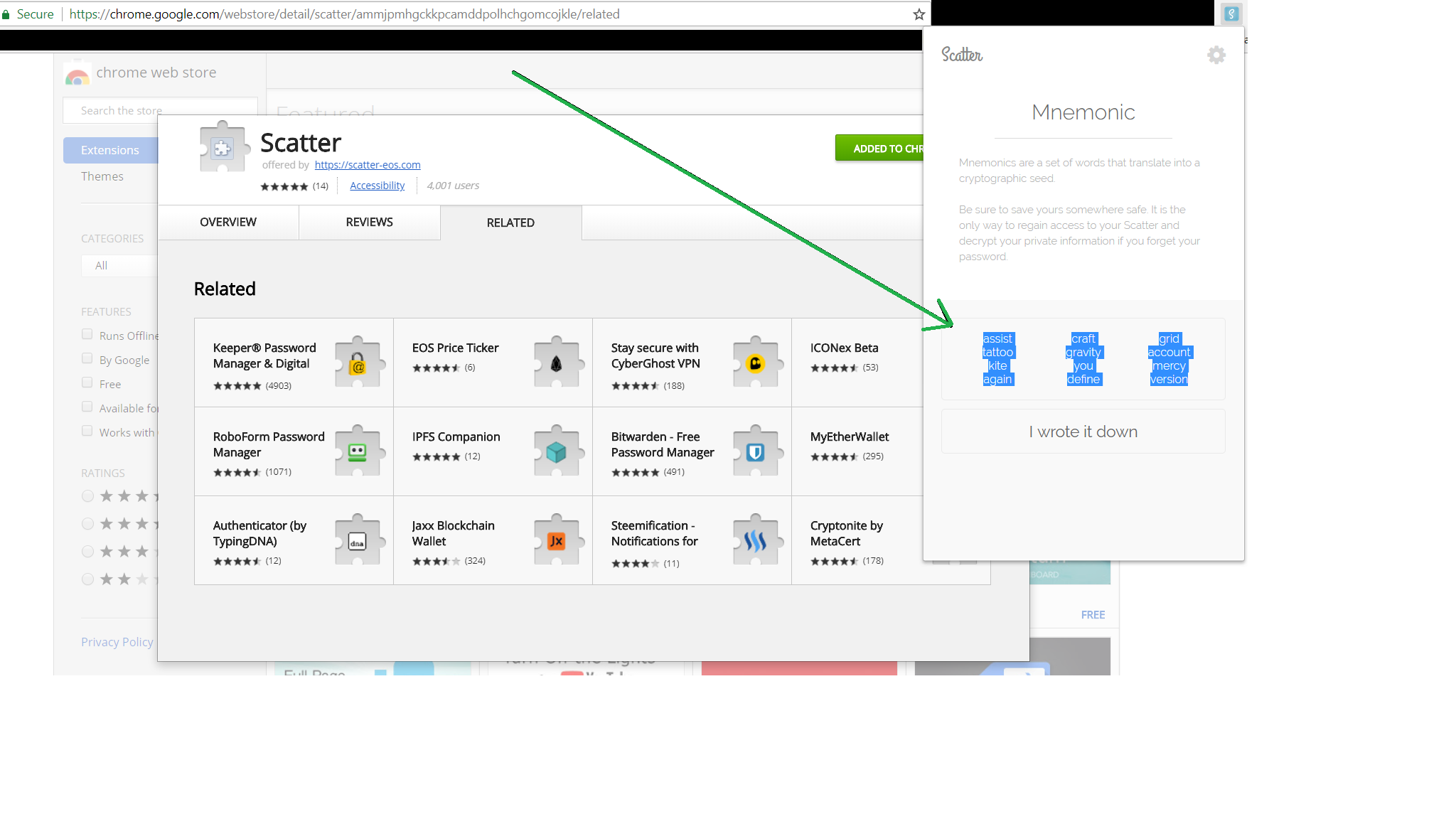The width and height of the screenshot is (1456, 819).
Task: Click Search the store field
Action: tap(160, 111)
